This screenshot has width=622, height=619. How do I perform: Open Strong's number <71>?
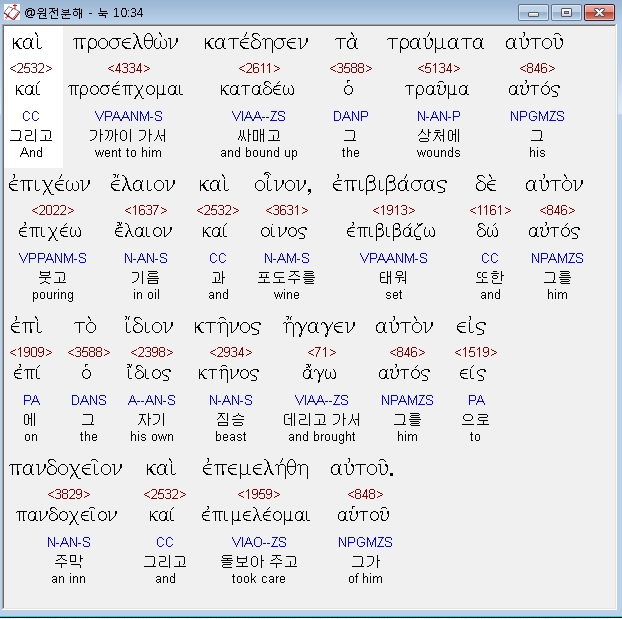pyautogui.click(x=322, y=352)
